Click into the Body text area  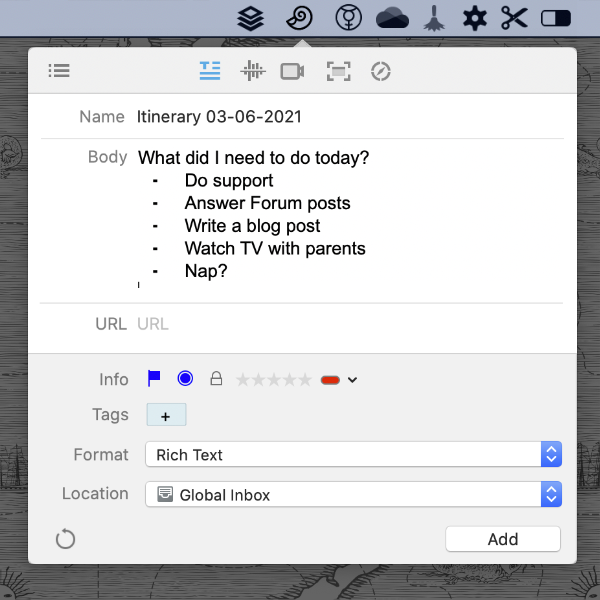pos(350,220)
